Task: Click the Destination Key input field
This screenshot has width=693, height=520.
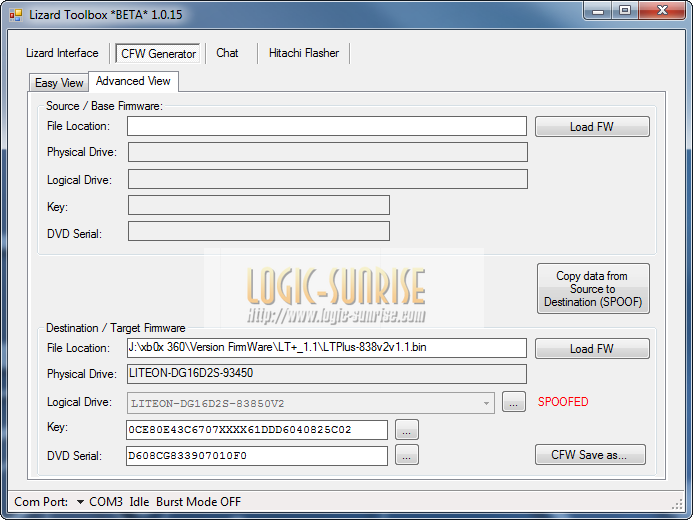Action: (257, 430)
